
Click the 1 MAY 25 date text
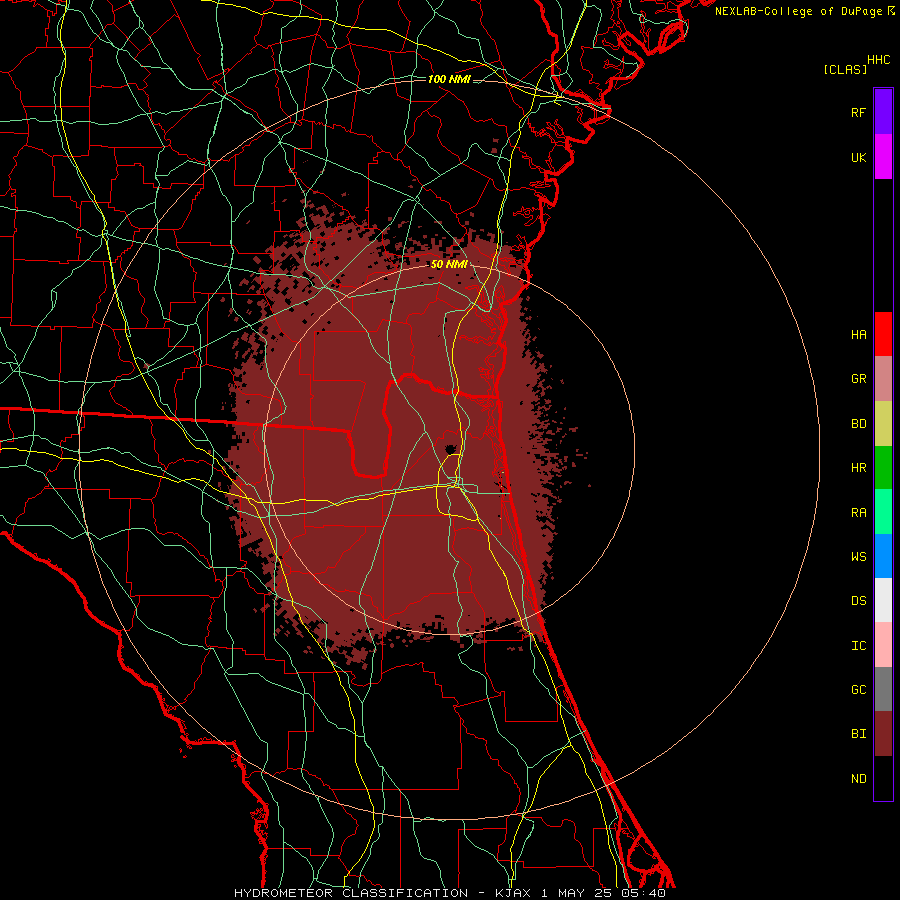(x=576, y=893)
